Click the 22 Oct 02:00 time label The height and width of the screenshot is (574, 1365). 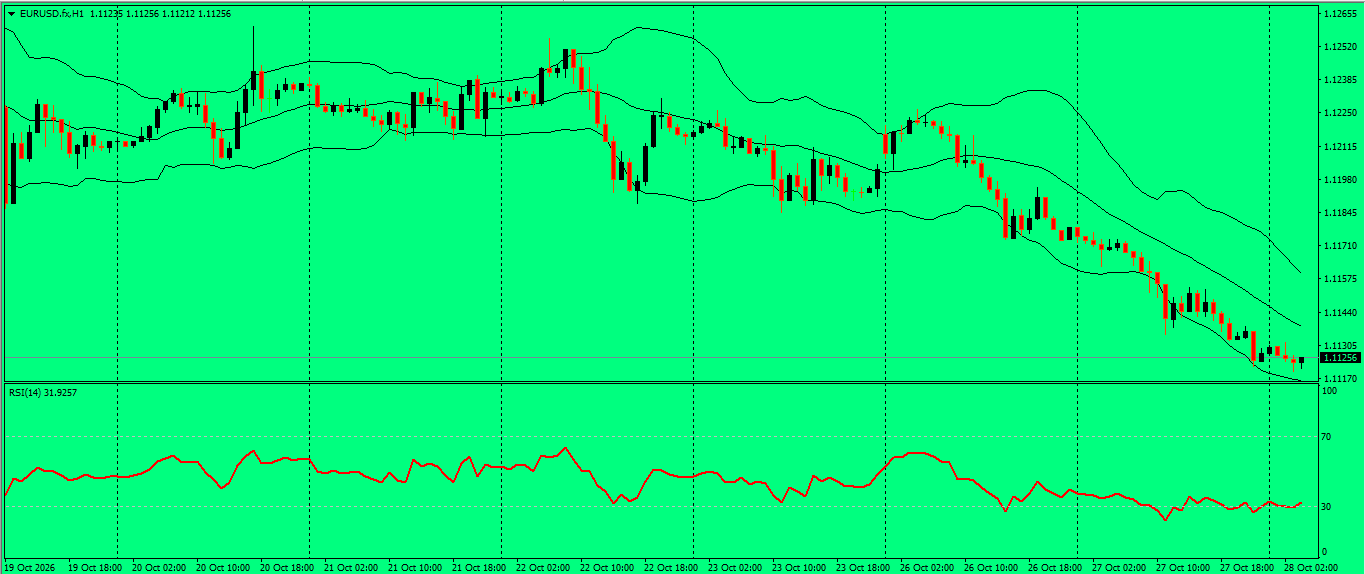(543, 567)
